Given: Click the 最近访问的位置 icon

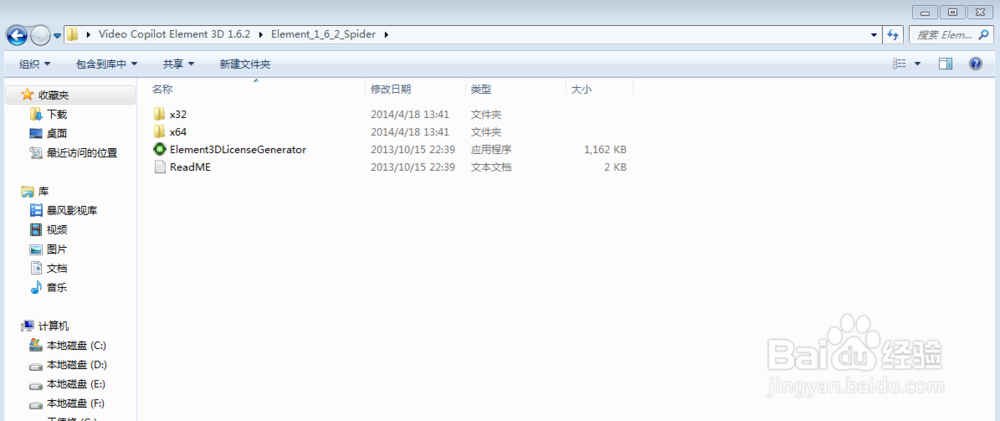Looking at the screenshot, I should tap(36, 152).
